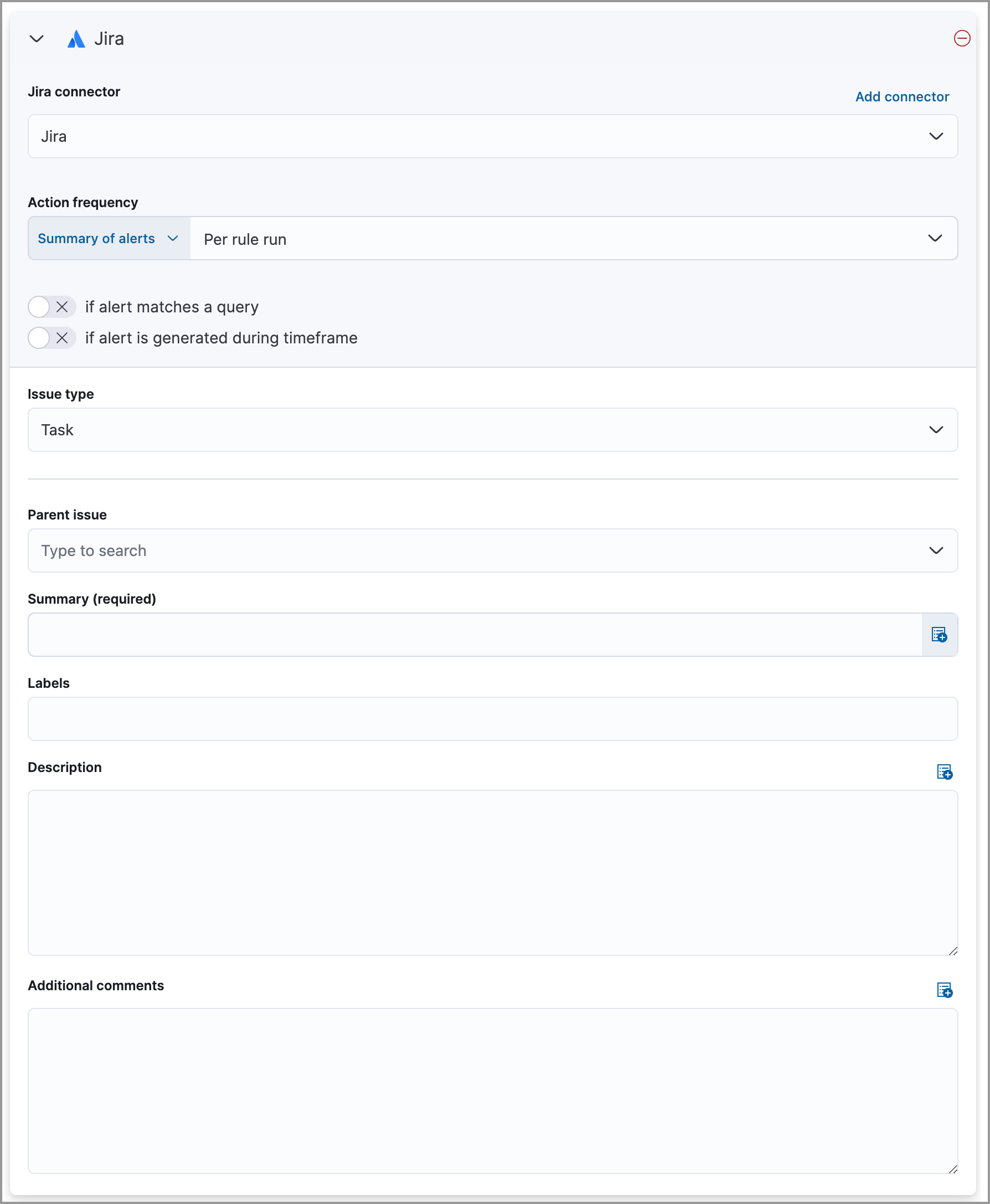Click inside the Labels field
990x1204 pixels.
click(x=493, y=719)
